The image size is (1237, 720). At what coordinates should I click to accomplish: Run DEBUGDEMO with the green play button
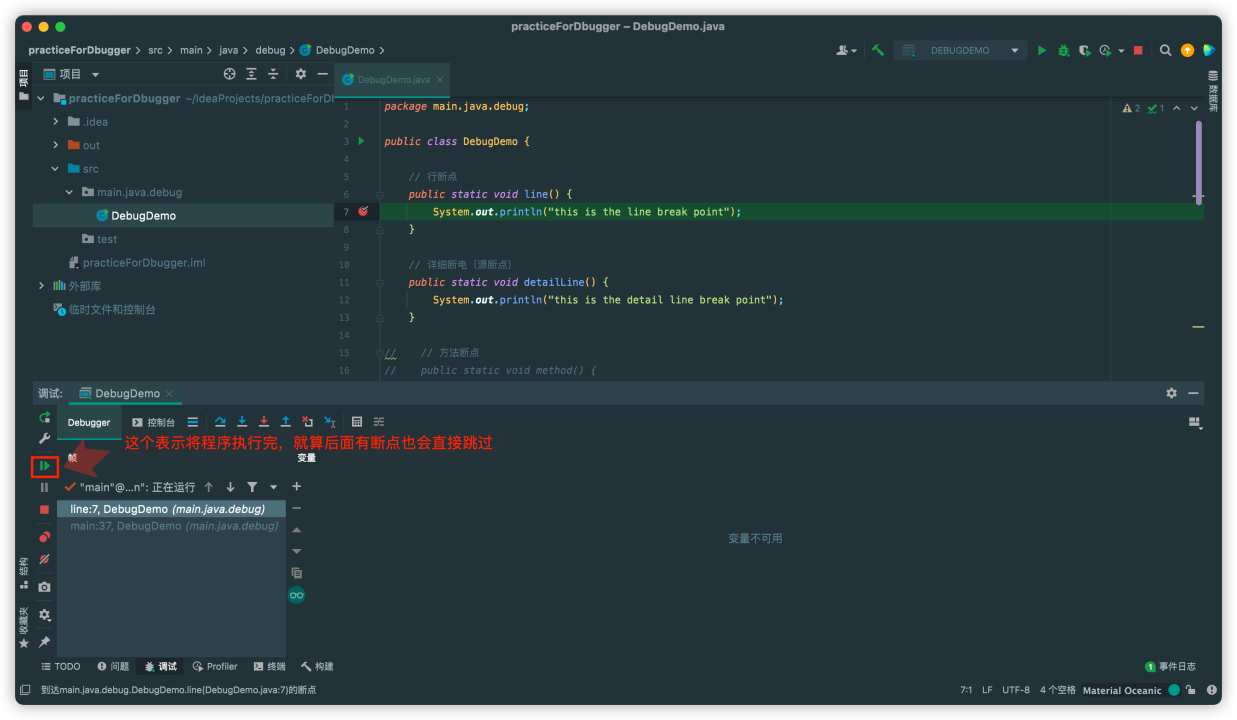point(1042,50)
